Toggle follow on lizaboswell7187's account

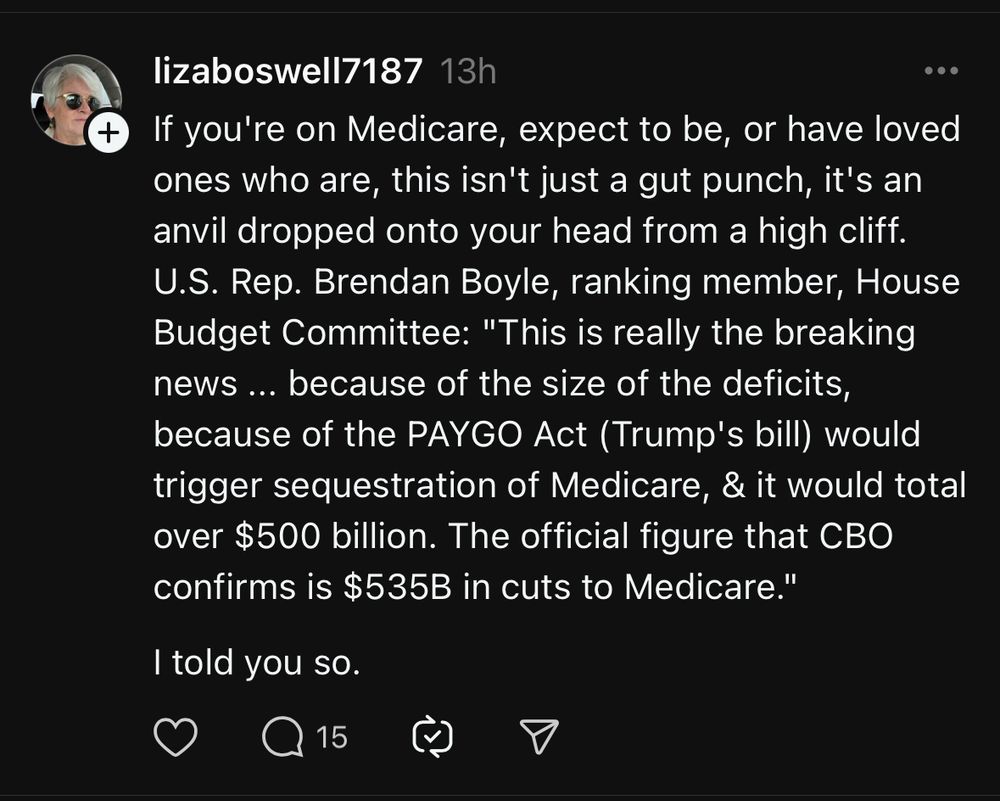(x=108, y=129)
